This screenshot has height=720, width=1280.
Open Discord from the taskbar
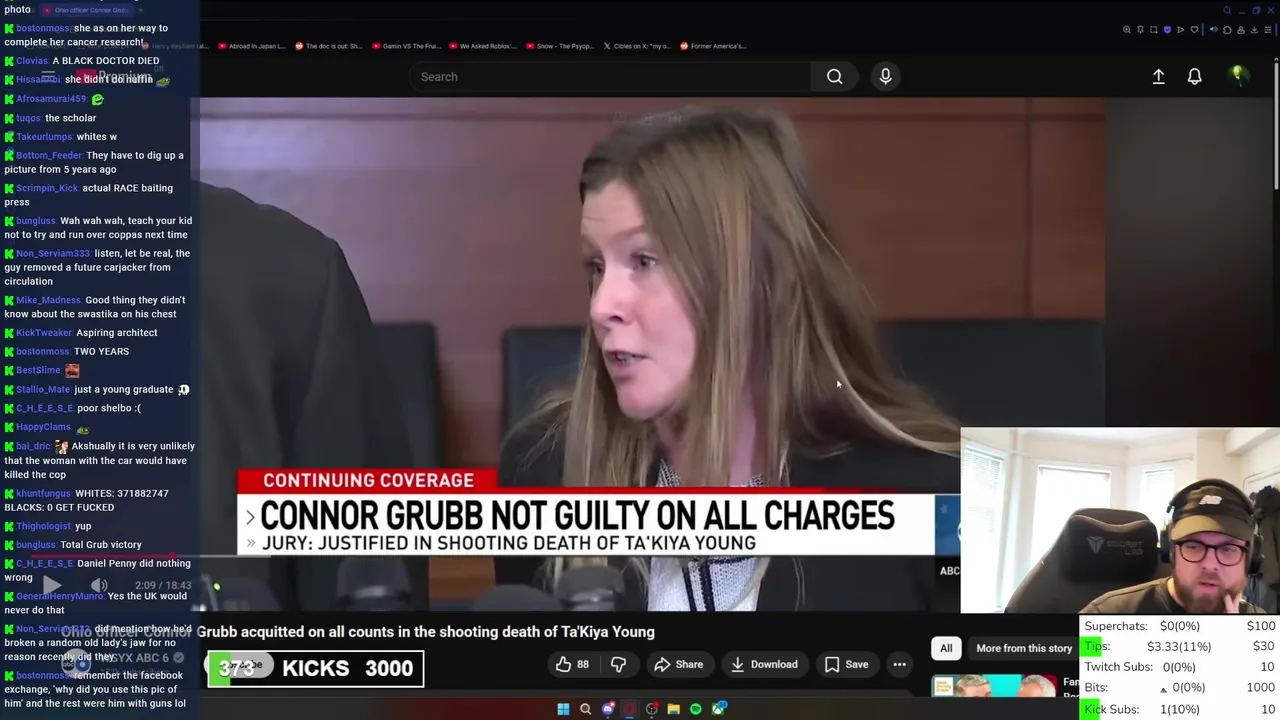pyautogui.click(x=608, y=709)
